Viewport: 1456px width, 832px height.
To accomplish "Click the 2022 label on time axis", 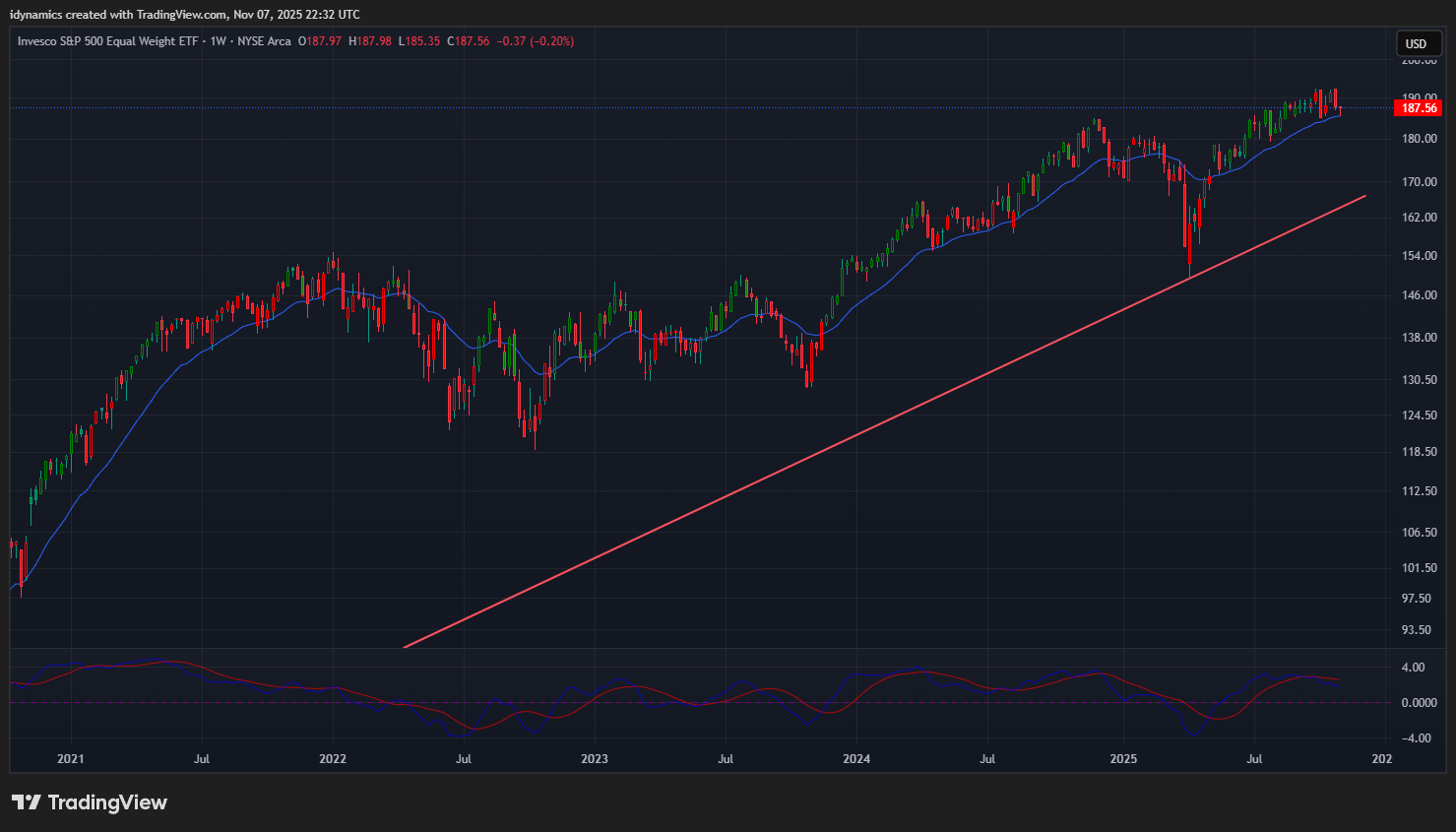I will click(333, 759).
